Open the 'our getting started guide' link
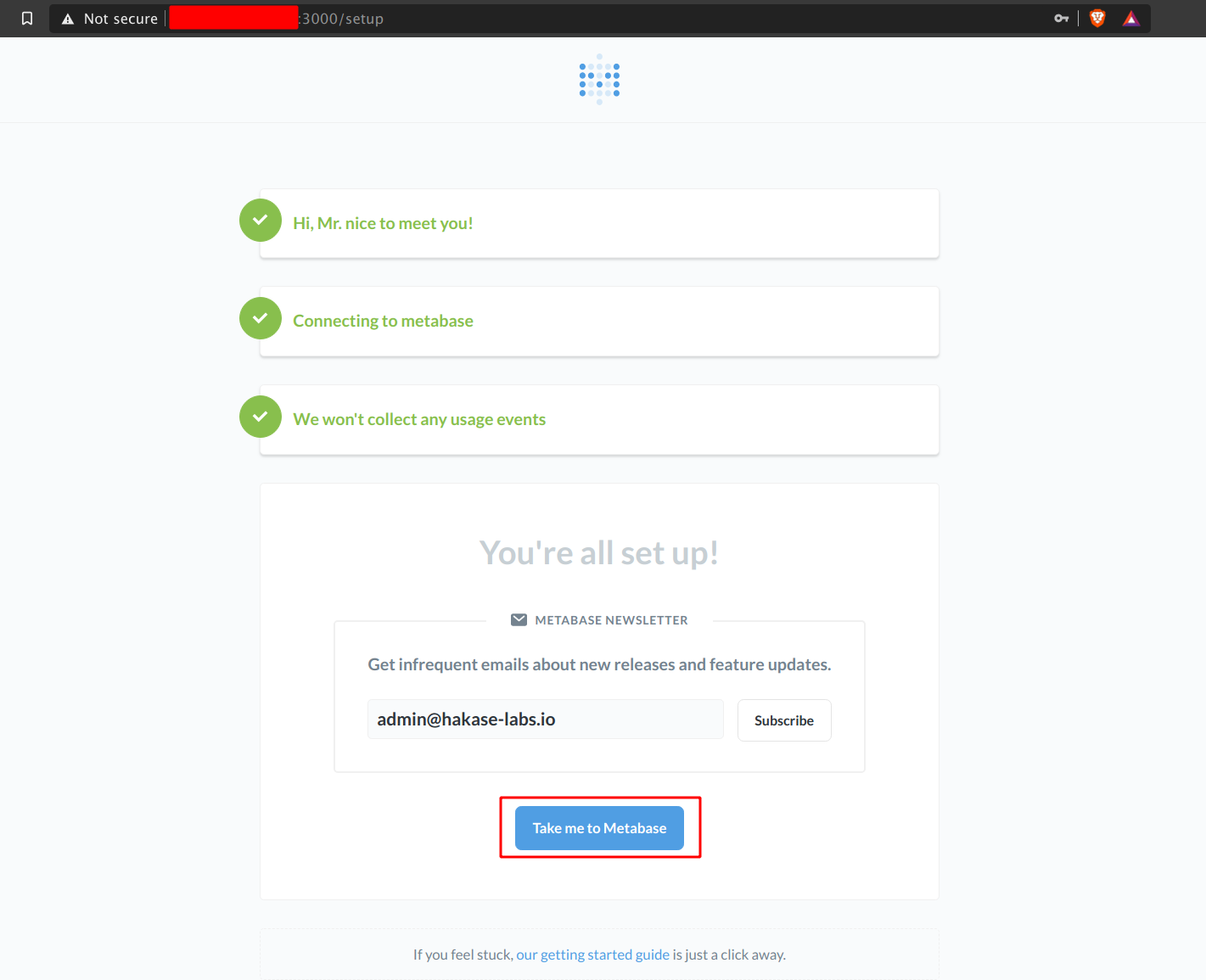 (x=592, y=955)
